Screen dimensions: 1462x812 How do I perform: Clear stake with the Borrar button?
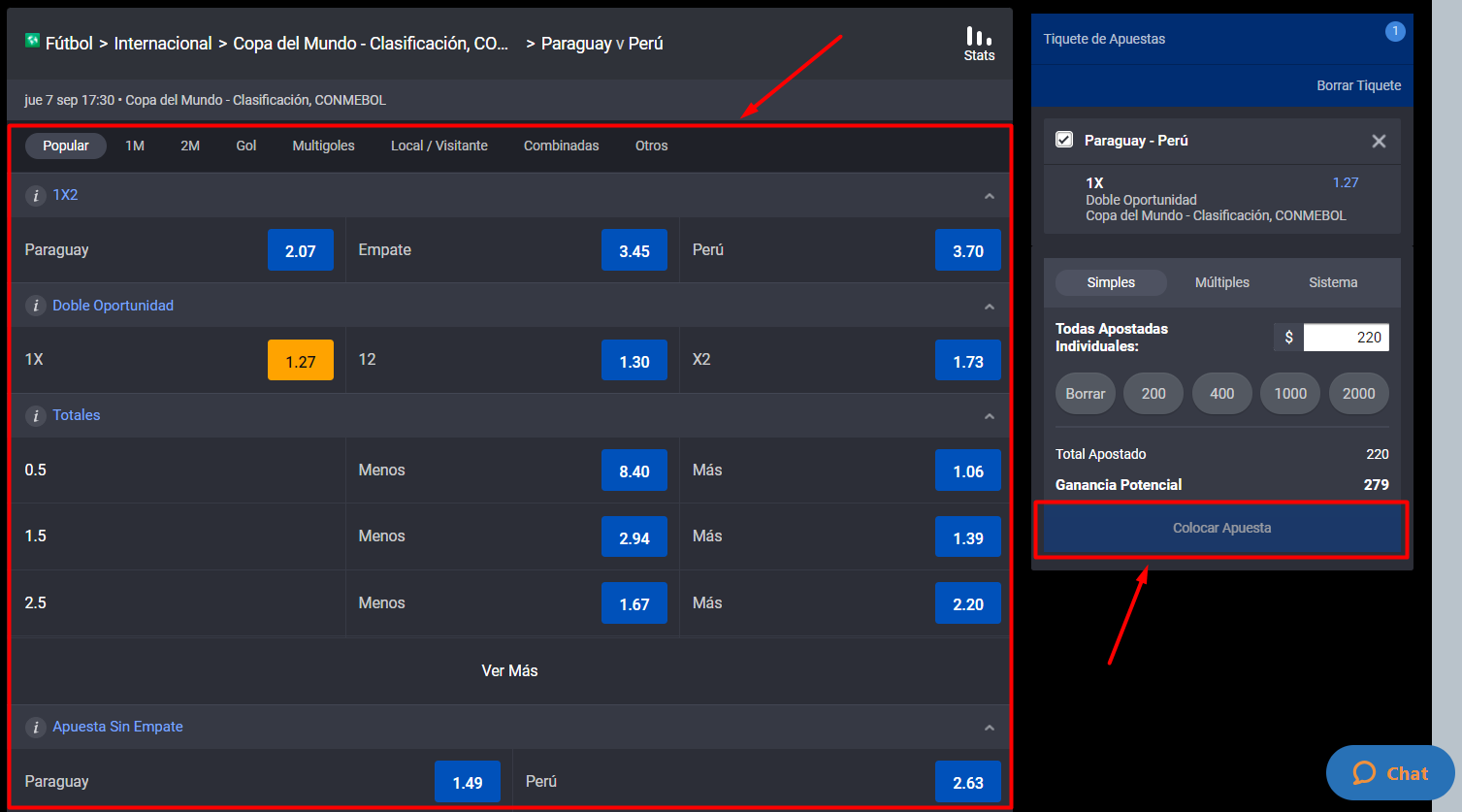[1086, 393]
